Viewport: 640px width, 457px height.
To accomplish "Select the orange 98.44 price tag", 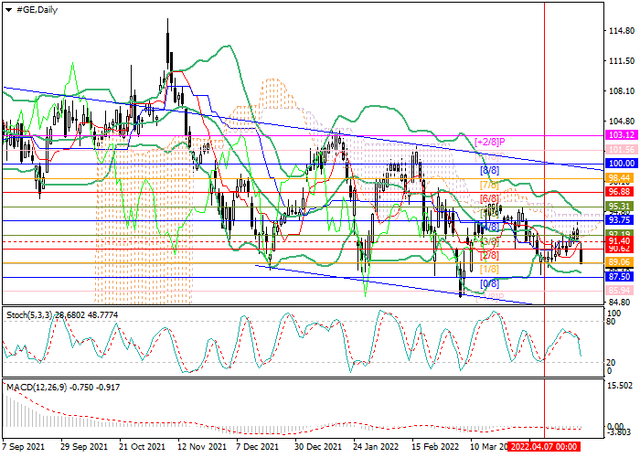I will coord(620,178).
